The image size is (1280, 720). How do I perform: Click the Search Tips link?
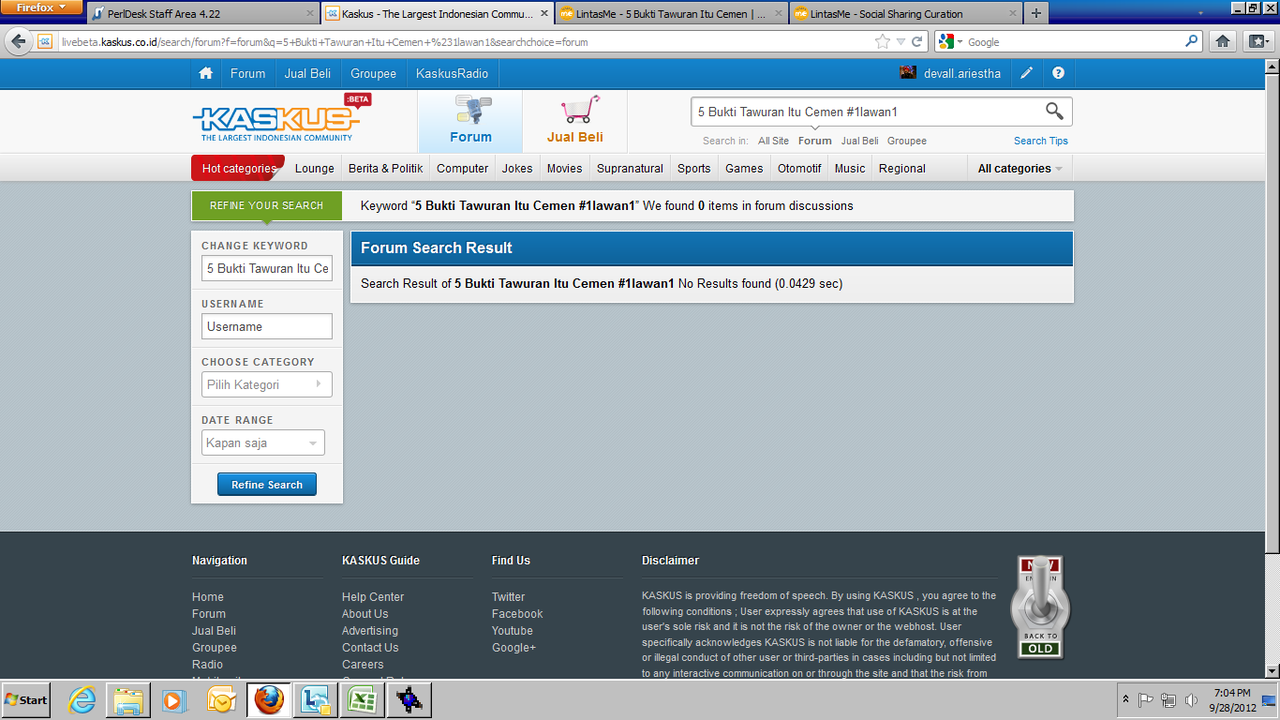[x=1041, y=141]
